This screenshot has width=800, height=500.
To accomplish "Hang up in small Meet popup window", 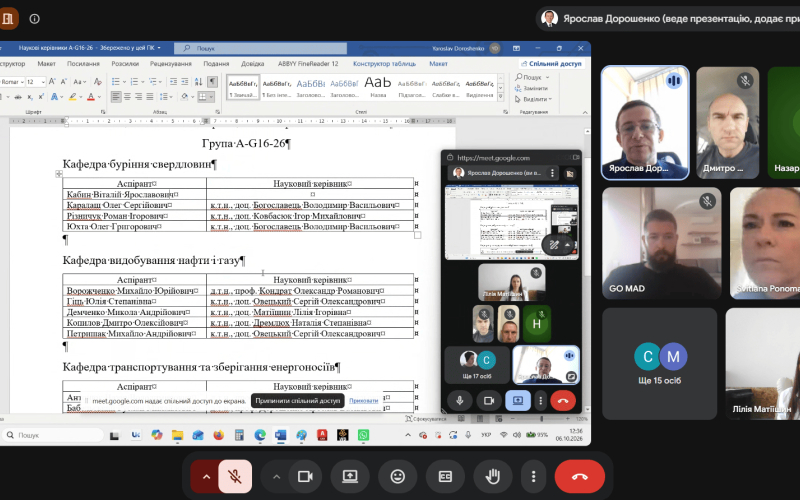I will tap(563, 401).
